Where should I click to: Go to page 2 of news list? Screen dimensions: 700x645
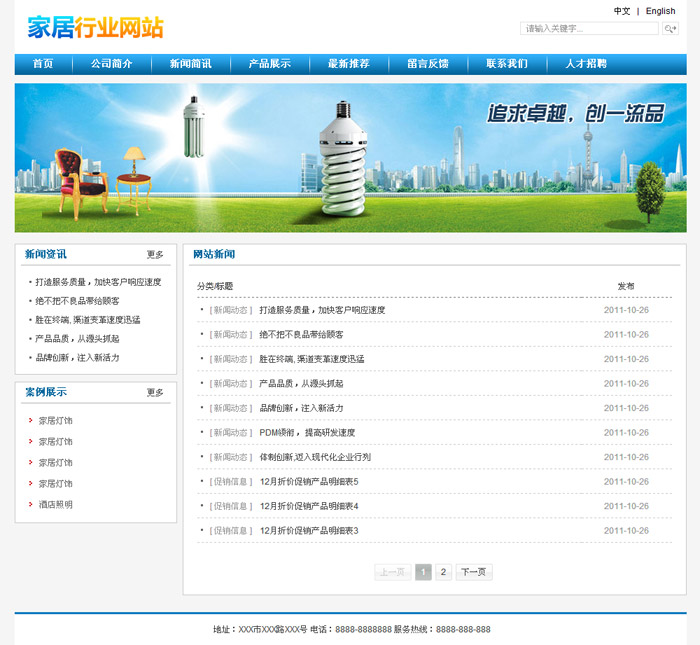444,572
